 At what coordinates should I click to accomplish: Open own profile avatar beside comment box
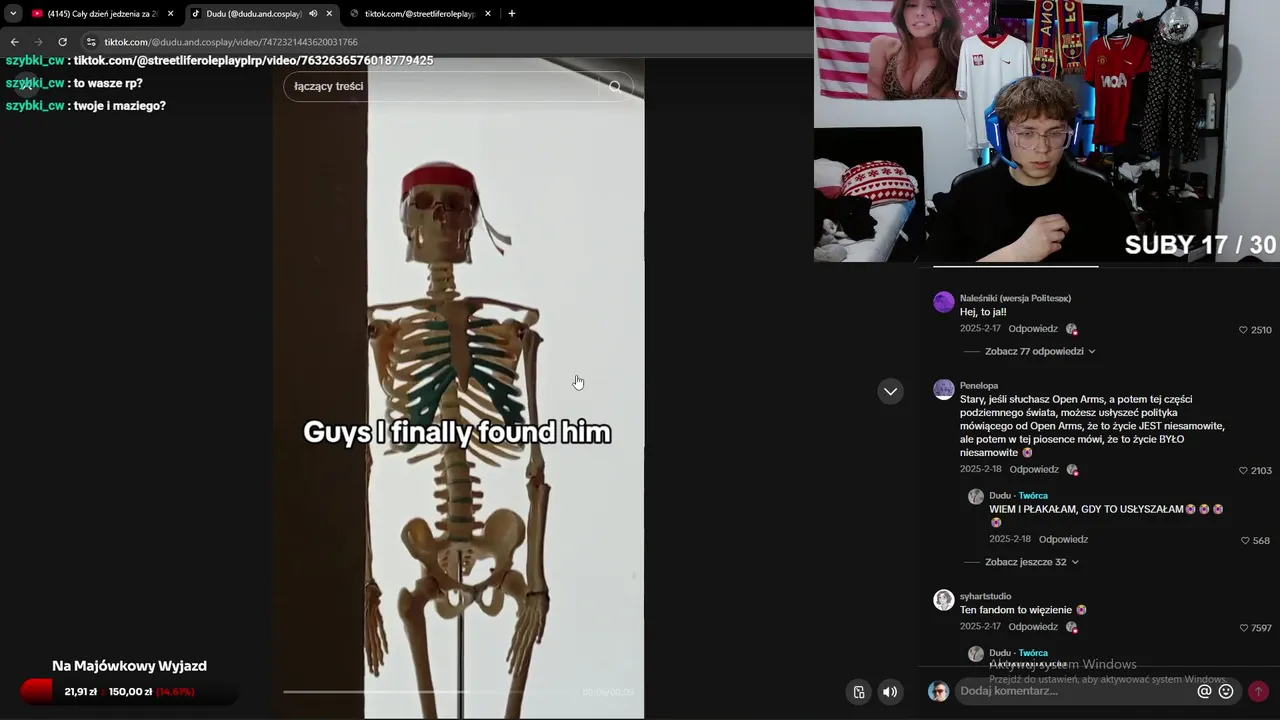pos(938,691)
